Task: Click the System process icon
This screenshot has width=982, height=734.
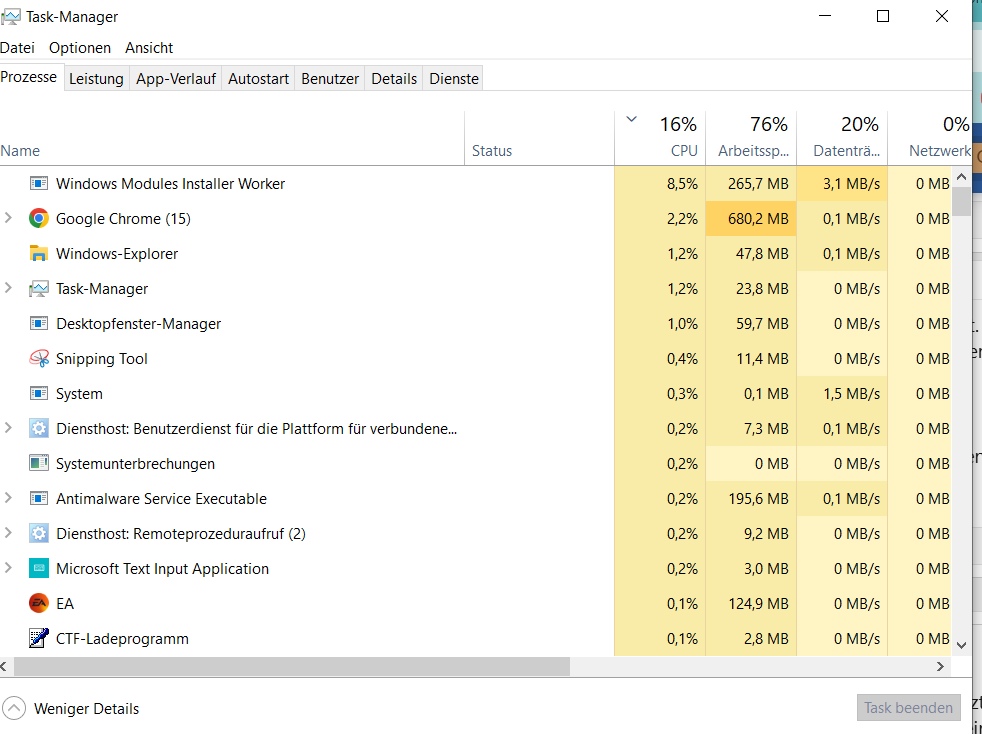Action: (39, 394)
